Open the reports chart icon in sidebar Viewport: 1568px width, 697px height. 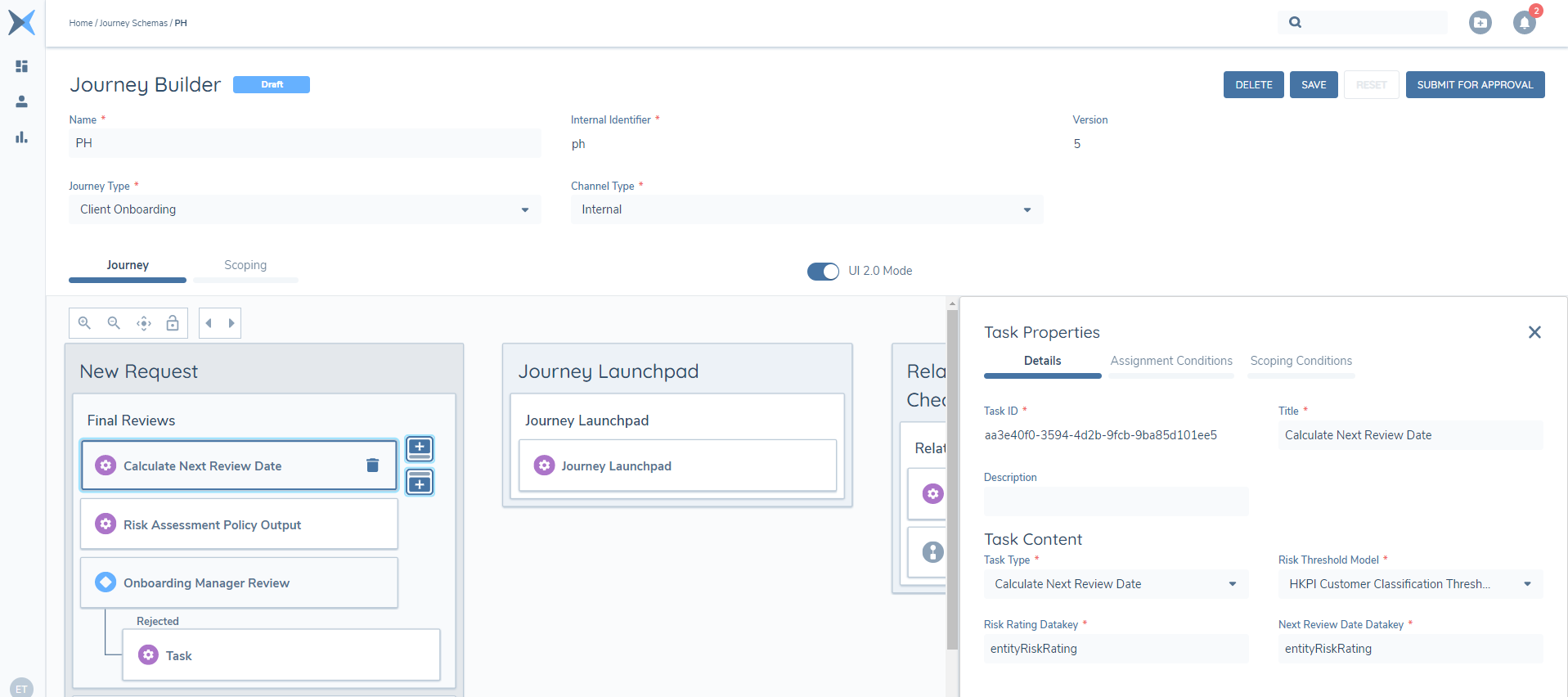click(x=22, y=137)
